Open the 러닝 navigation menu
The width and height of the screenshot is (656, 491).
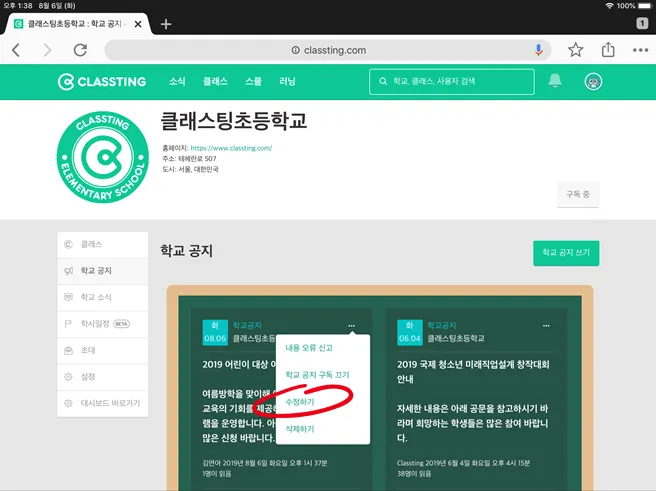(x=287, y=81)
